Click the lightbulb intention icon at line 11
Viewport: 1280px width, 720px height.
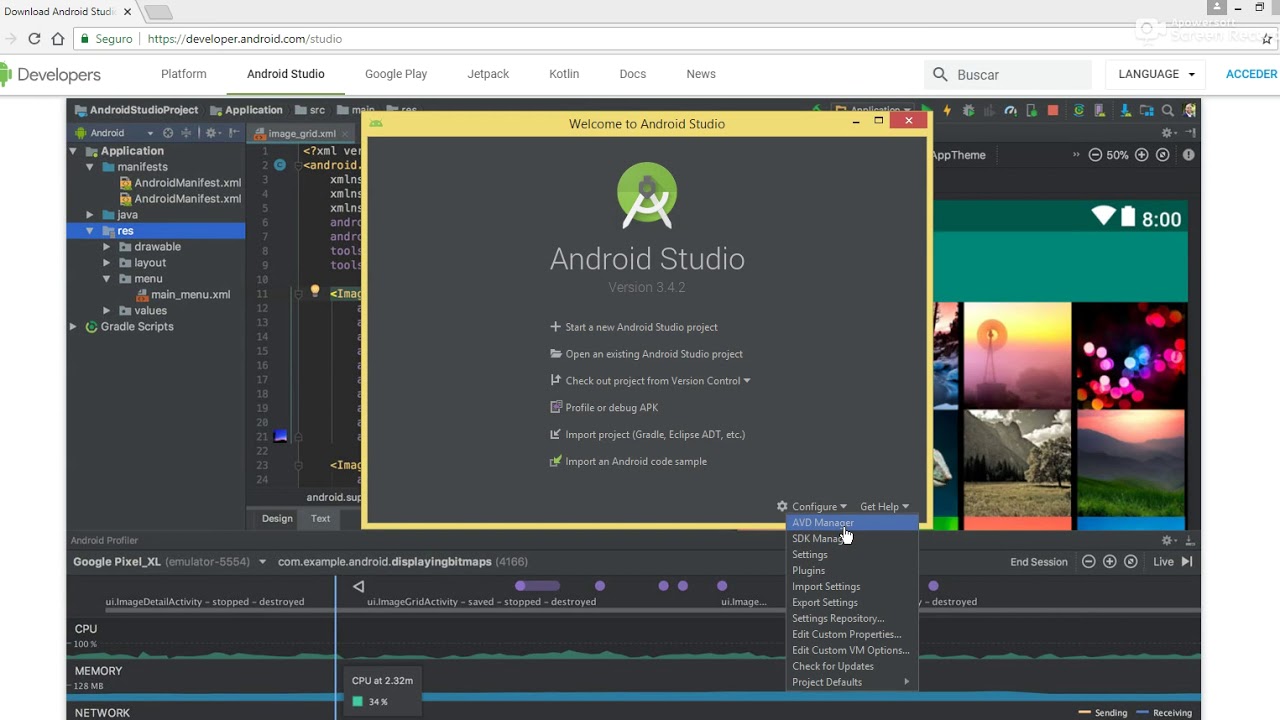click(x=314, y=291)
